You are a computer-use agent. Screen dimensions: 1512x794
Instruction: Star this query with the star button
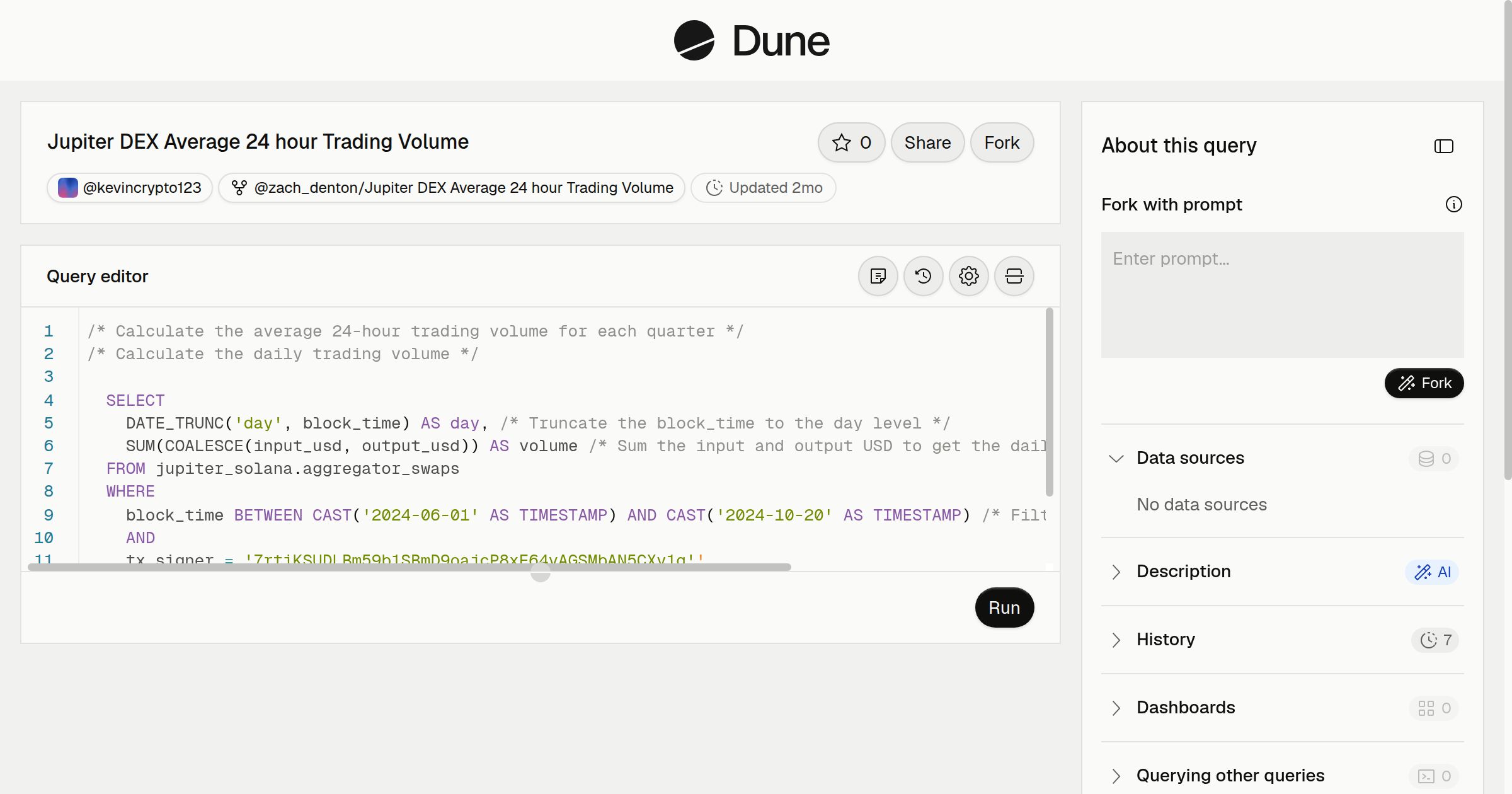pyautogui.click(x=851, y=142)
